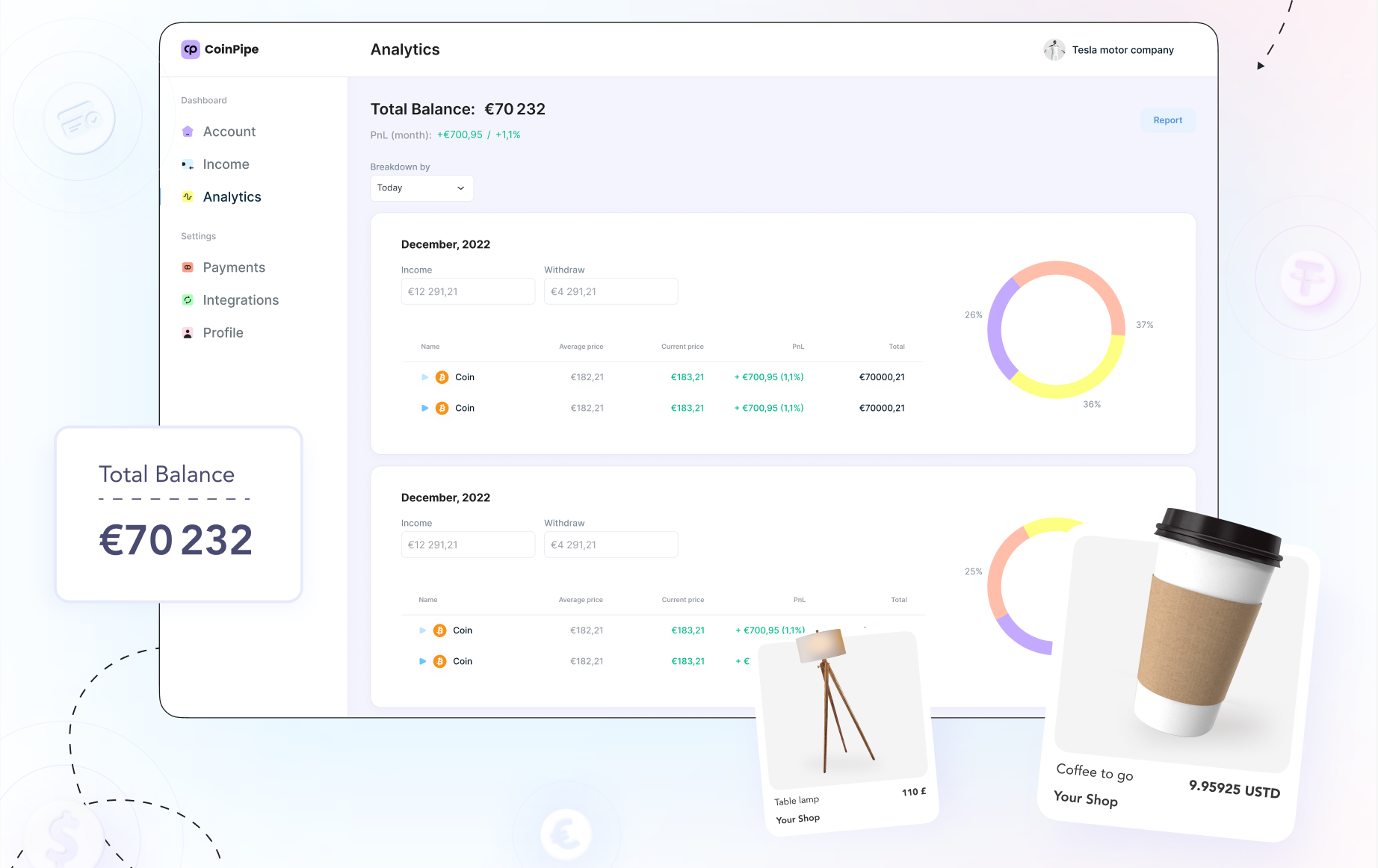Click the Profile sidebar icon
1378x868 pixels.
pyautogui.click(x=188, y=333)
